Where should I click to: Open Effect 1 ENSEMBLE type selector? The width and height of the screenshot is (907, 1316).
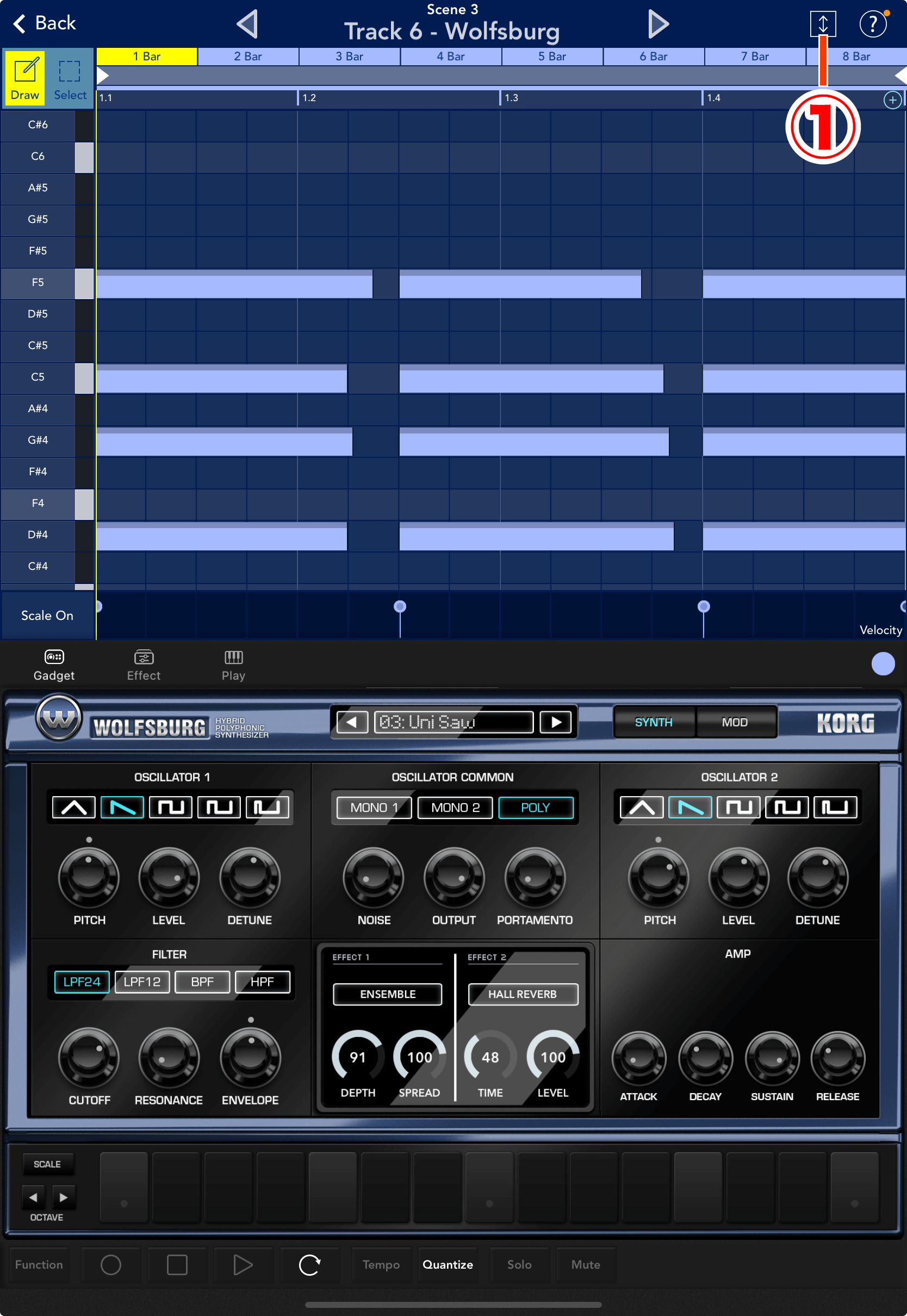pyautogui.click(x=388, y=994)
